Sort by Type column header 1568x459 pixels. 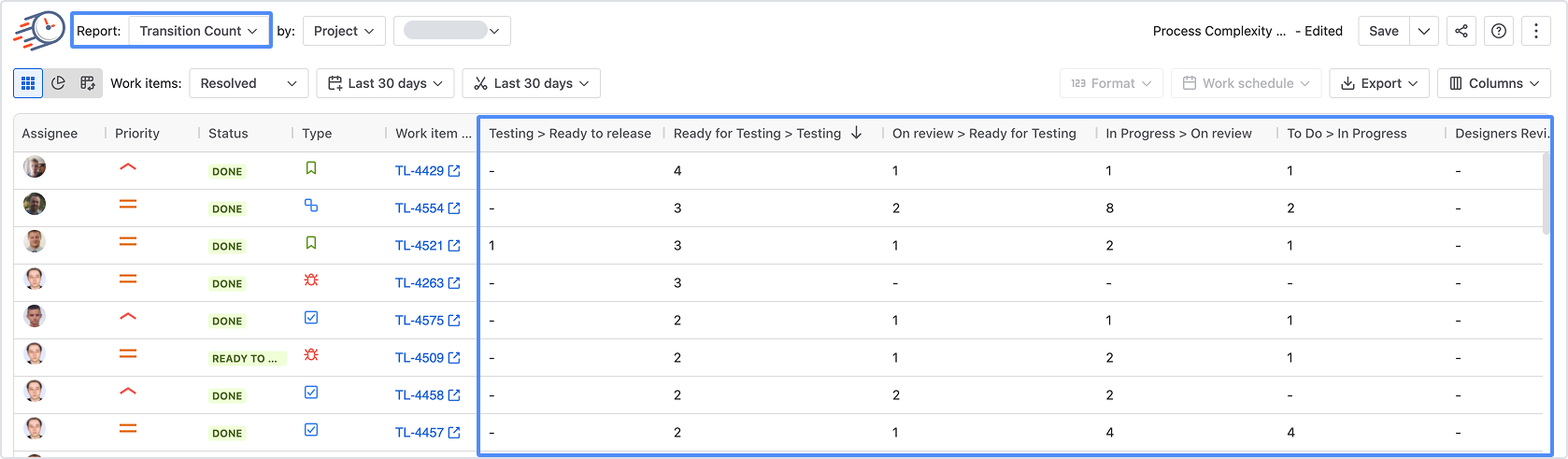click(x=317, y=134)
